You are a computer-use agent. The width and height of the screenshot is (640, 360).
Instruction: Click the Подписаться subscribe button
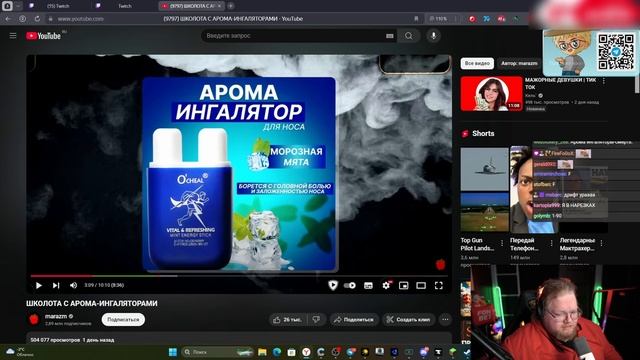click(x=123, y=320)
